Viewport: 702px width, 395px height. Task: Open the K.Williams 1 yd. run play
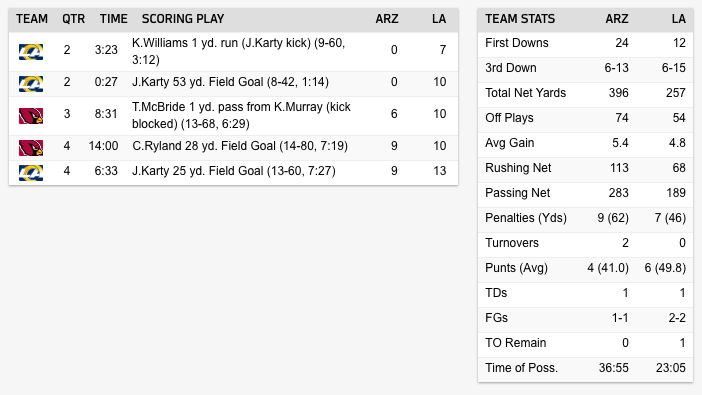(x=239, y=52)
